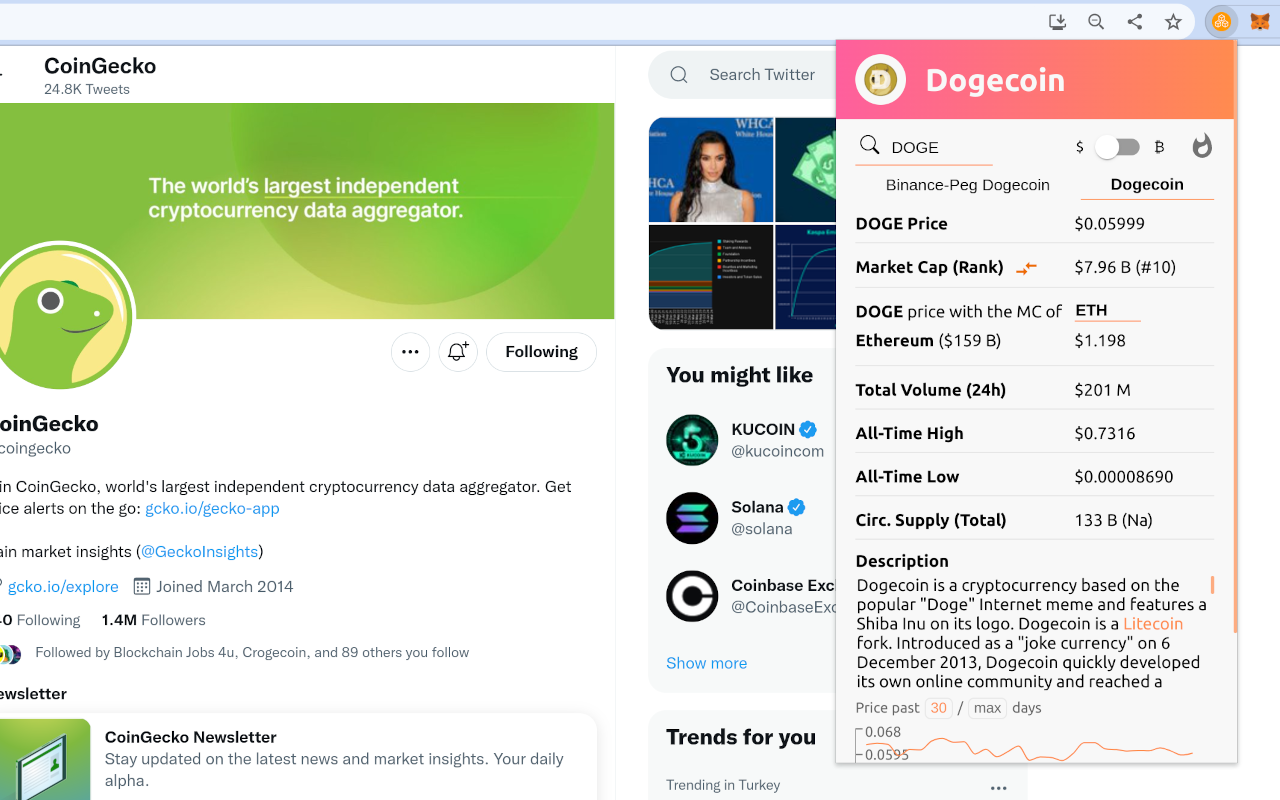Click the Solana avatar logo
Screen dimensions: 1280x800
[x=692, y=518]
